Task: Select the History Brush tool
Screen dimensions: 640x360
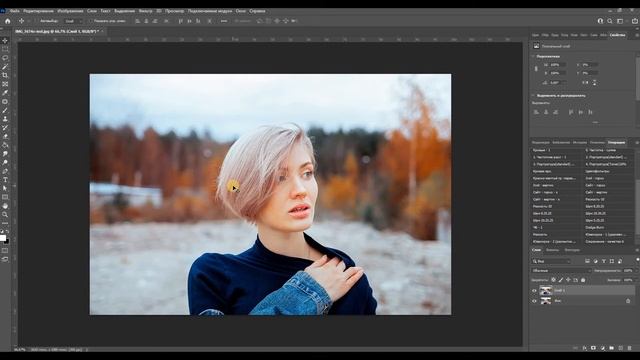Action: [5, 128]
